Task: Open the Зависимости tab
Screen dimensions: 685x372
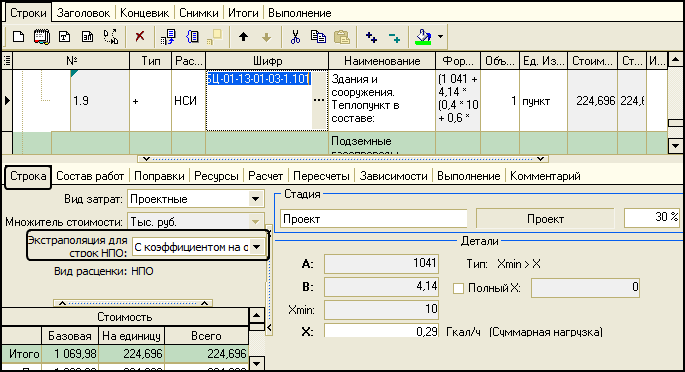Action: point(393,176)
